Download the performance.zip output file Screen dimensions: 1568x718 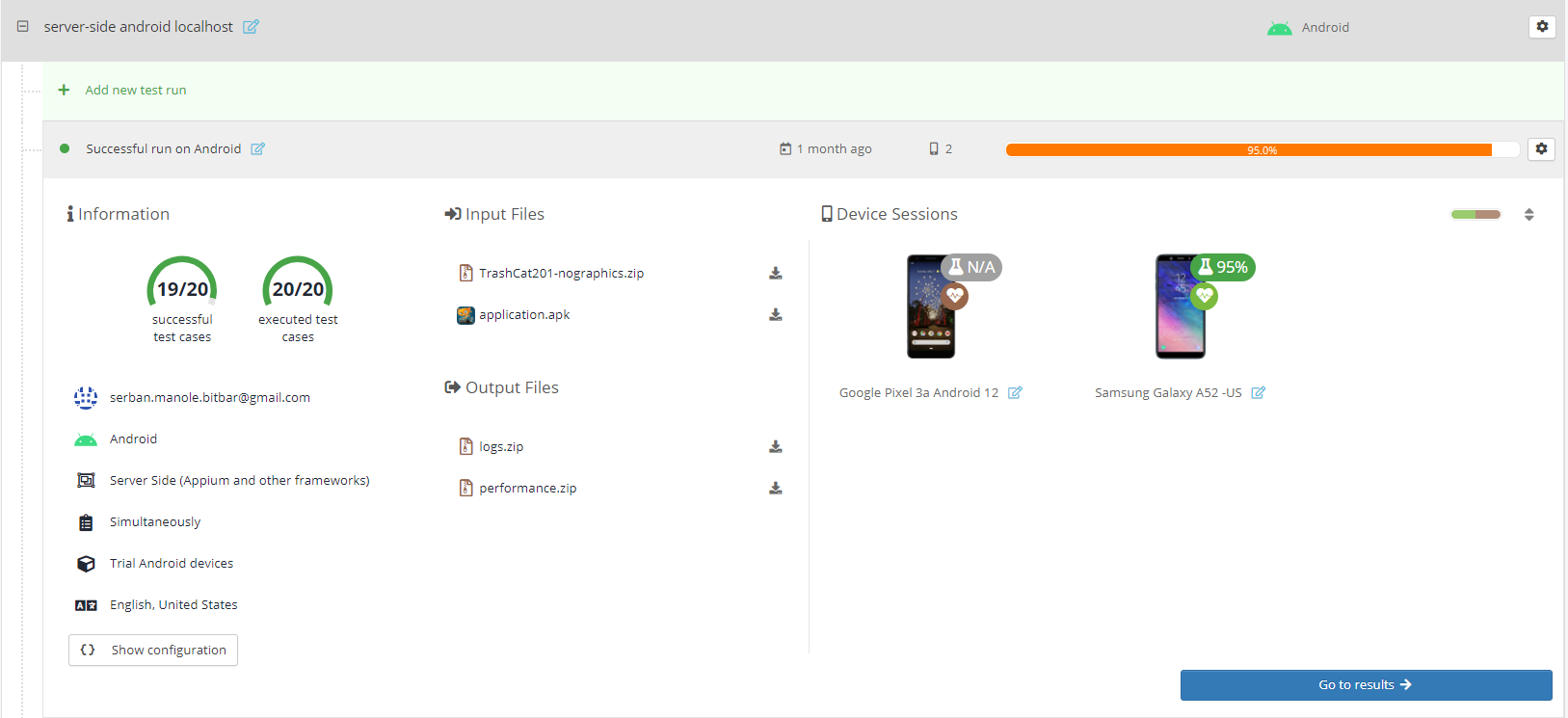[x=775, y=489]
